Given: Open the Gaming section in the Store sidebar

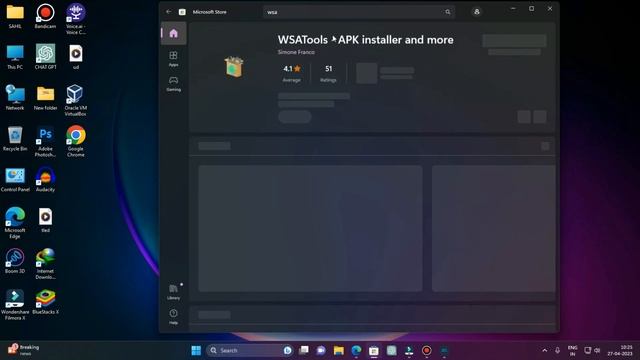Looking at the screenshot, I should [x=173, y=83].
